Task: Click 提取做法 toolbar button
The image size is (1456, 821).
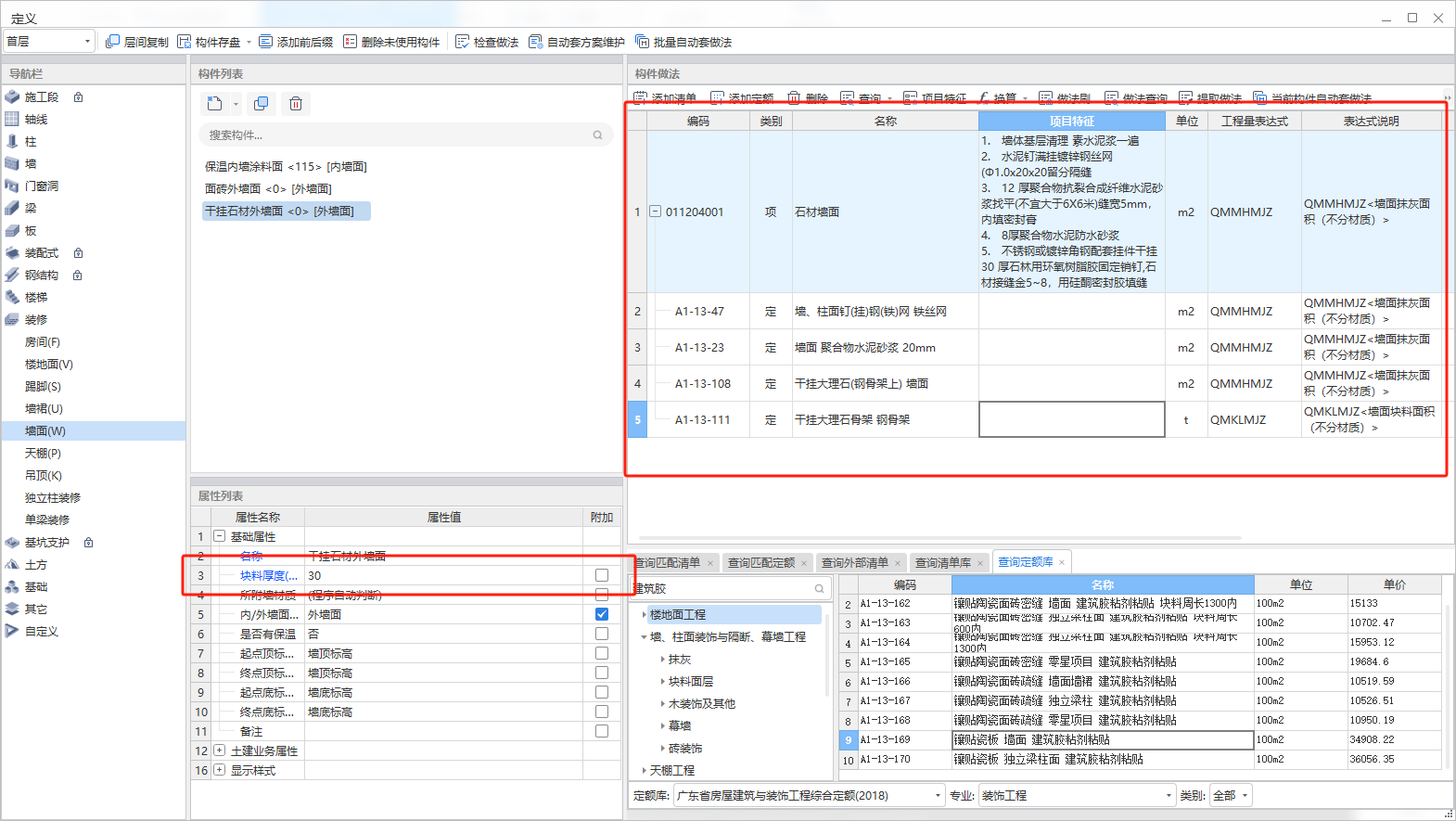Action: 1210,97
